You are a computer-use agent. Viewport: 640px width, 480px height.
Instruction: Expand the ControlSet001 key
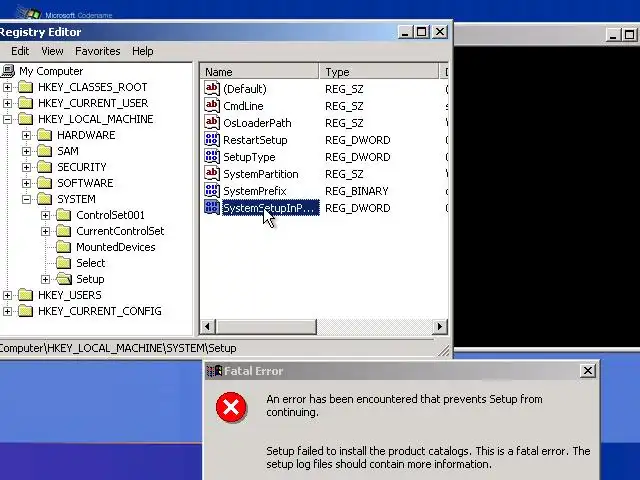[46, 215]
